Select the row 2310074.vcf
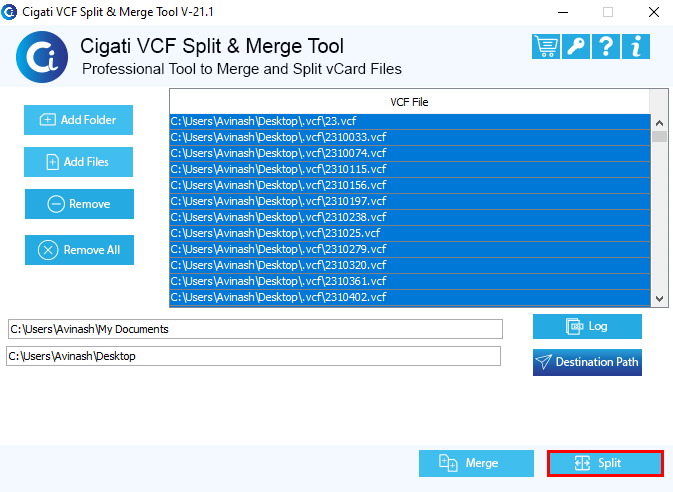This screenshot has width=673, height=492. 410,153
